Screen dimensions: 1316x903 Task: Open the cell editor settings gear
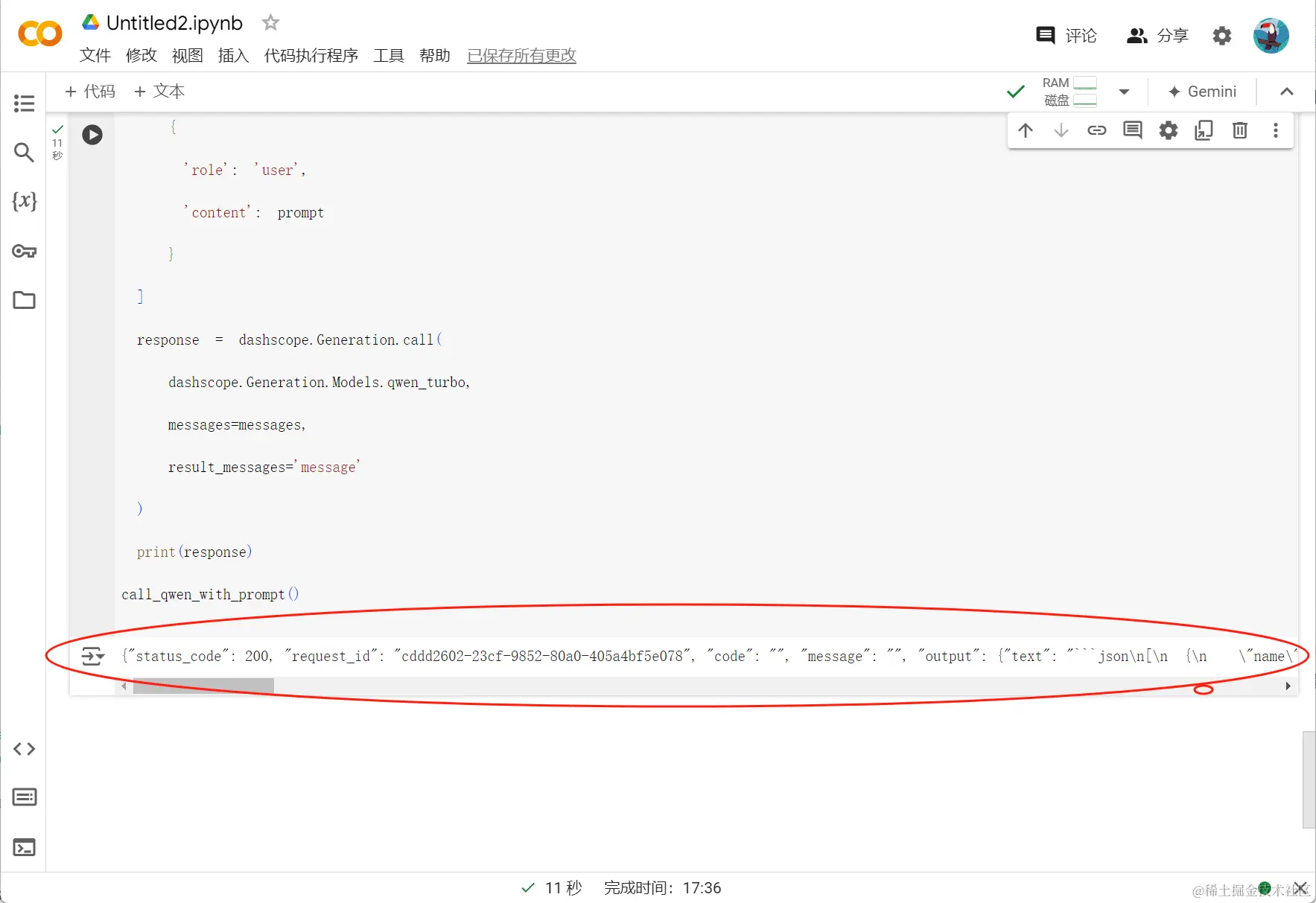coord(1169,130)
